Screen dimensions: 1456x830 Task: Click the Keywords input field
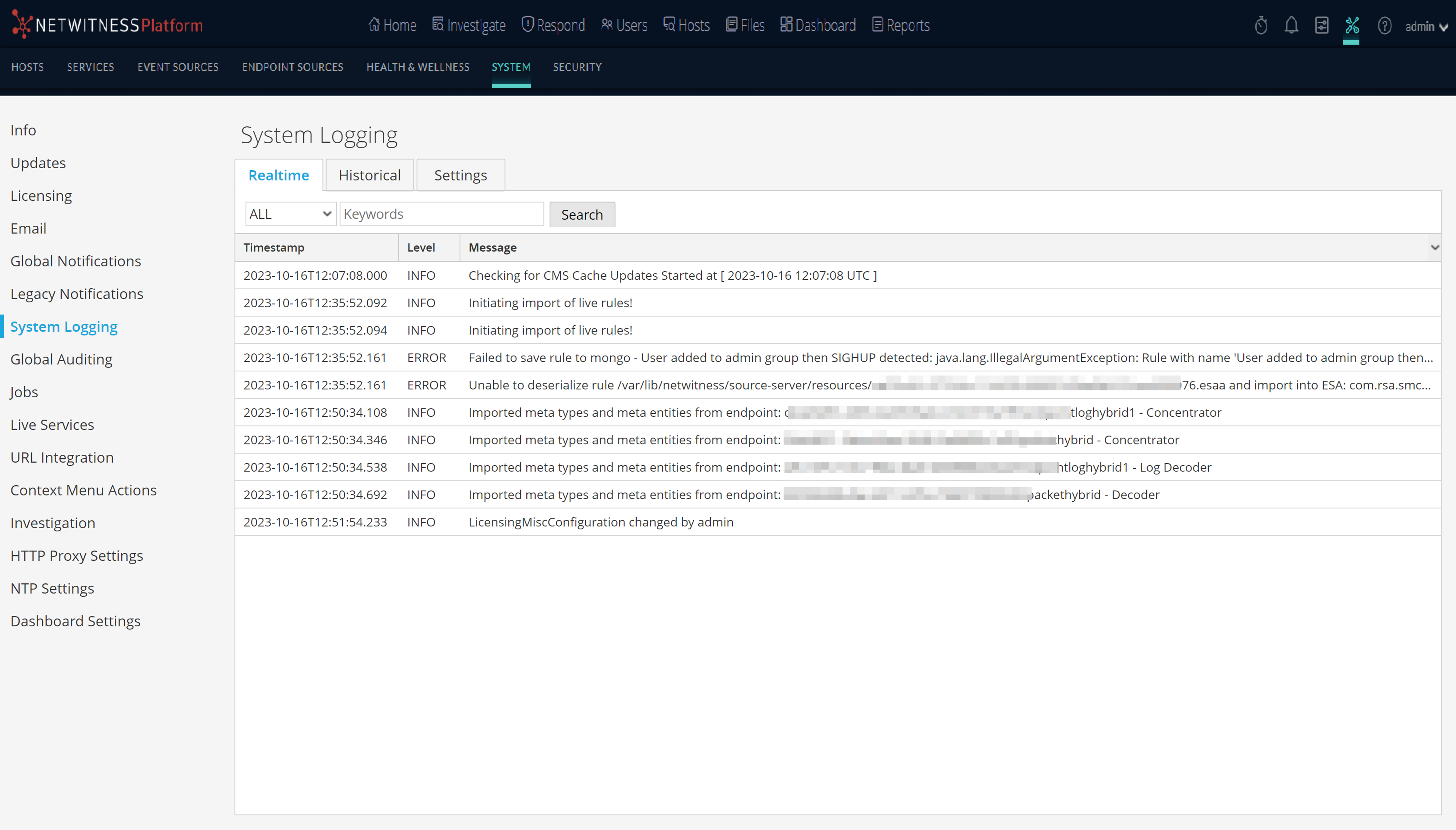point(441,214)
